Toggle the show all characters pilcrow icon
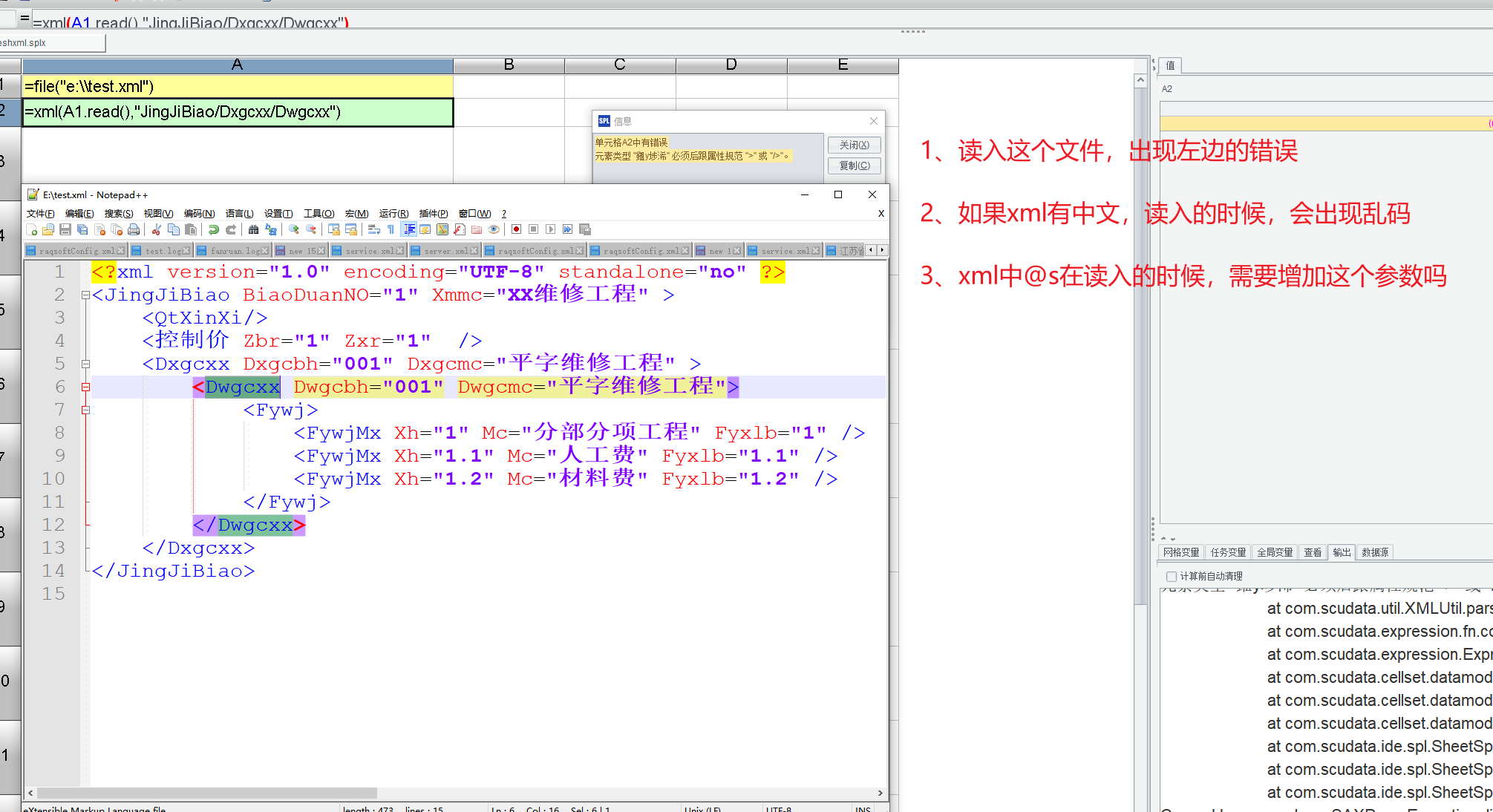 pos(391,229)
